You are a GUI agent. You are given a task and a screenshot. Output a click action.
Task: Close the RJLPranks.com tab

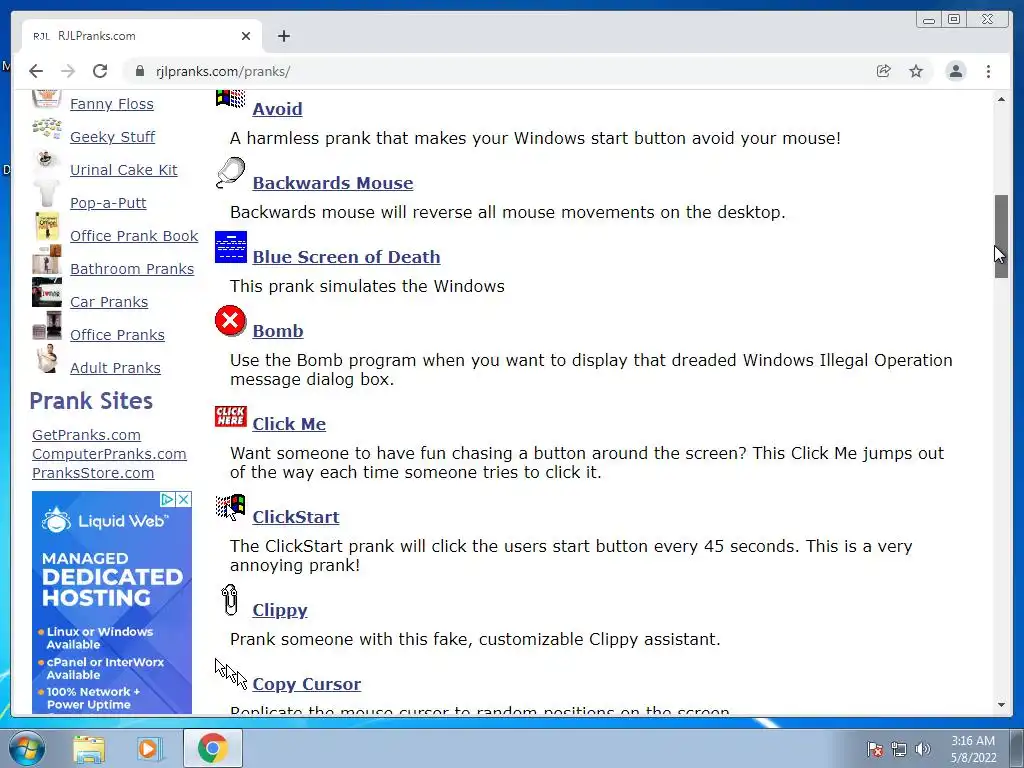[246, 36]
